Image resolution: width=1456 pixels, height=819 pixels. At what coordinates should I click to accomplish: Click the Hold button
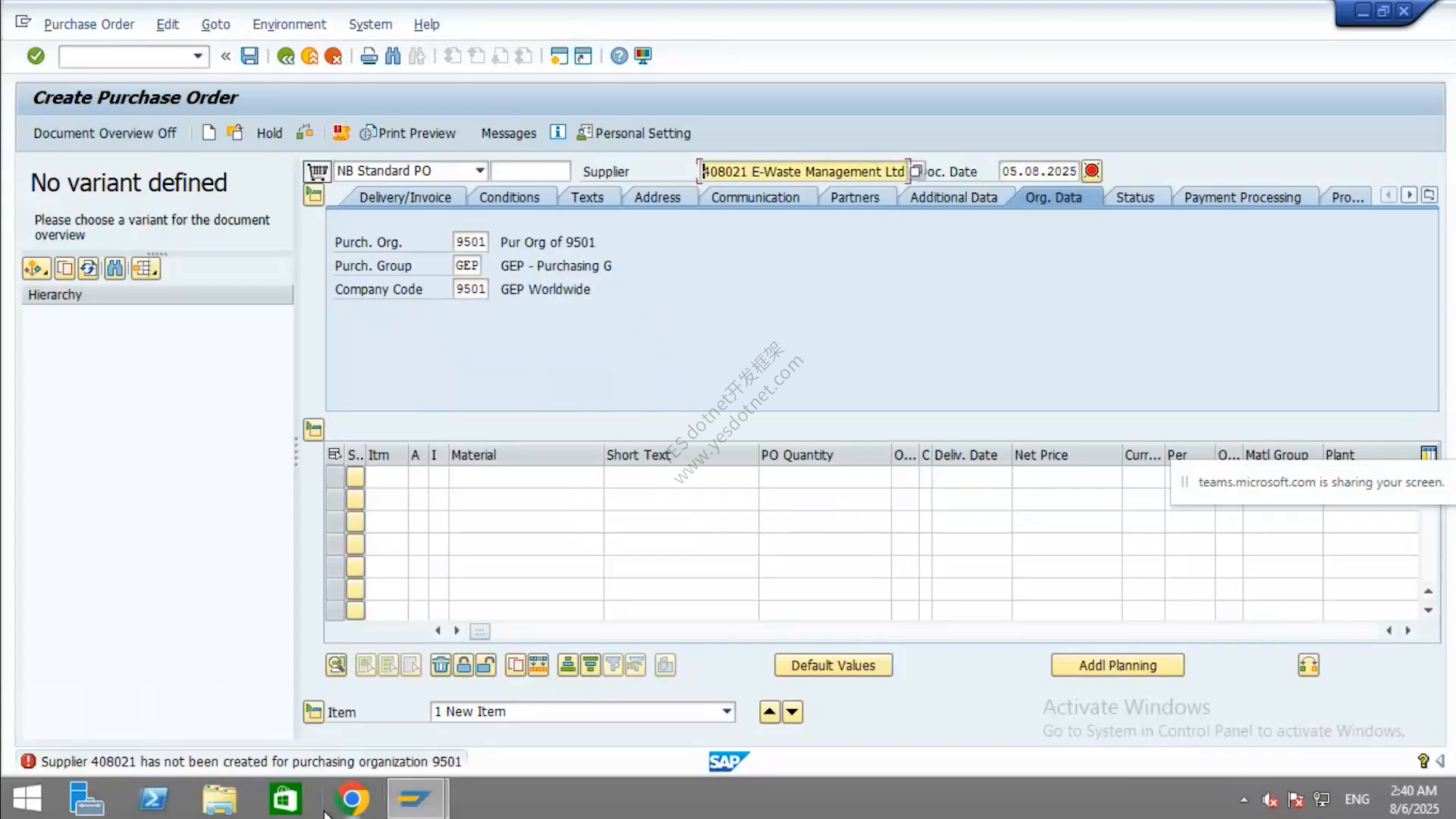269,133
